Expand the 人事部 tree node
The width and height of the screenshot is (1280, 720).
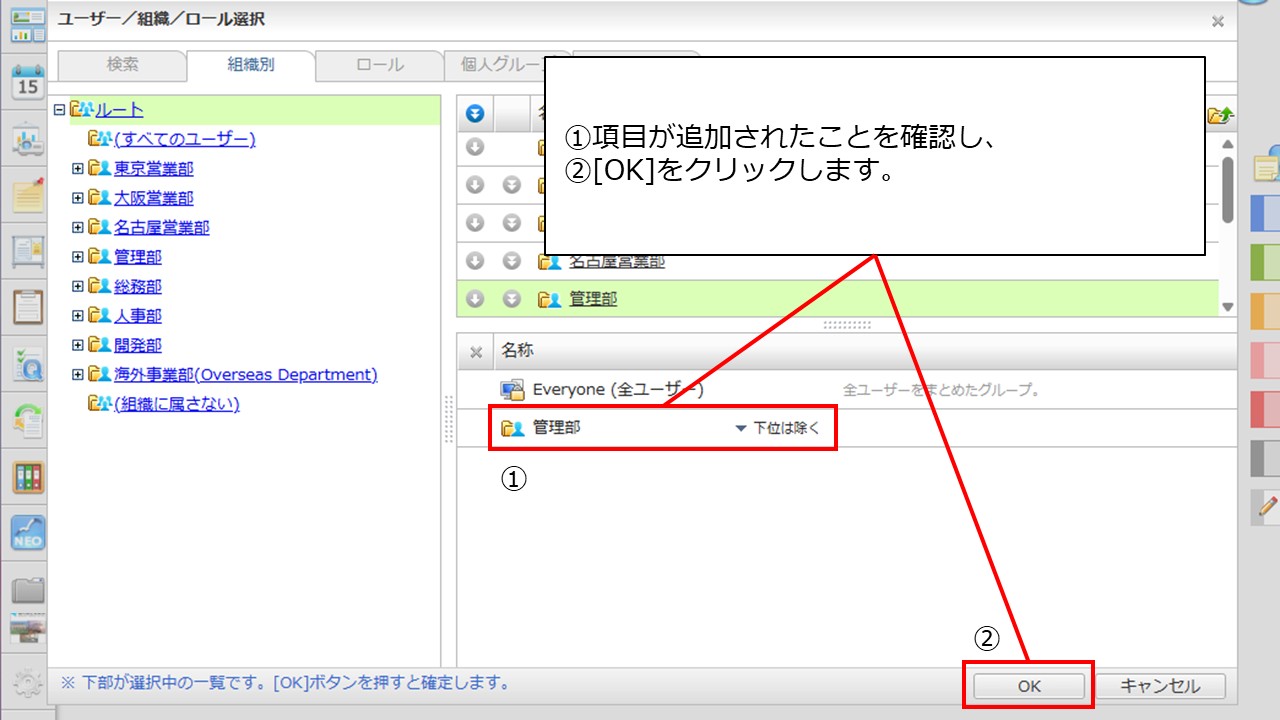78,316
